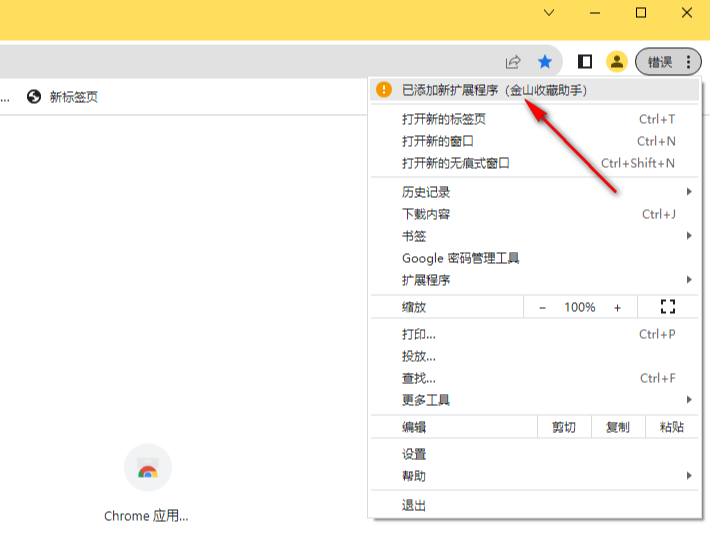Click the blue bookmark star icon

[x=545, y=62]
